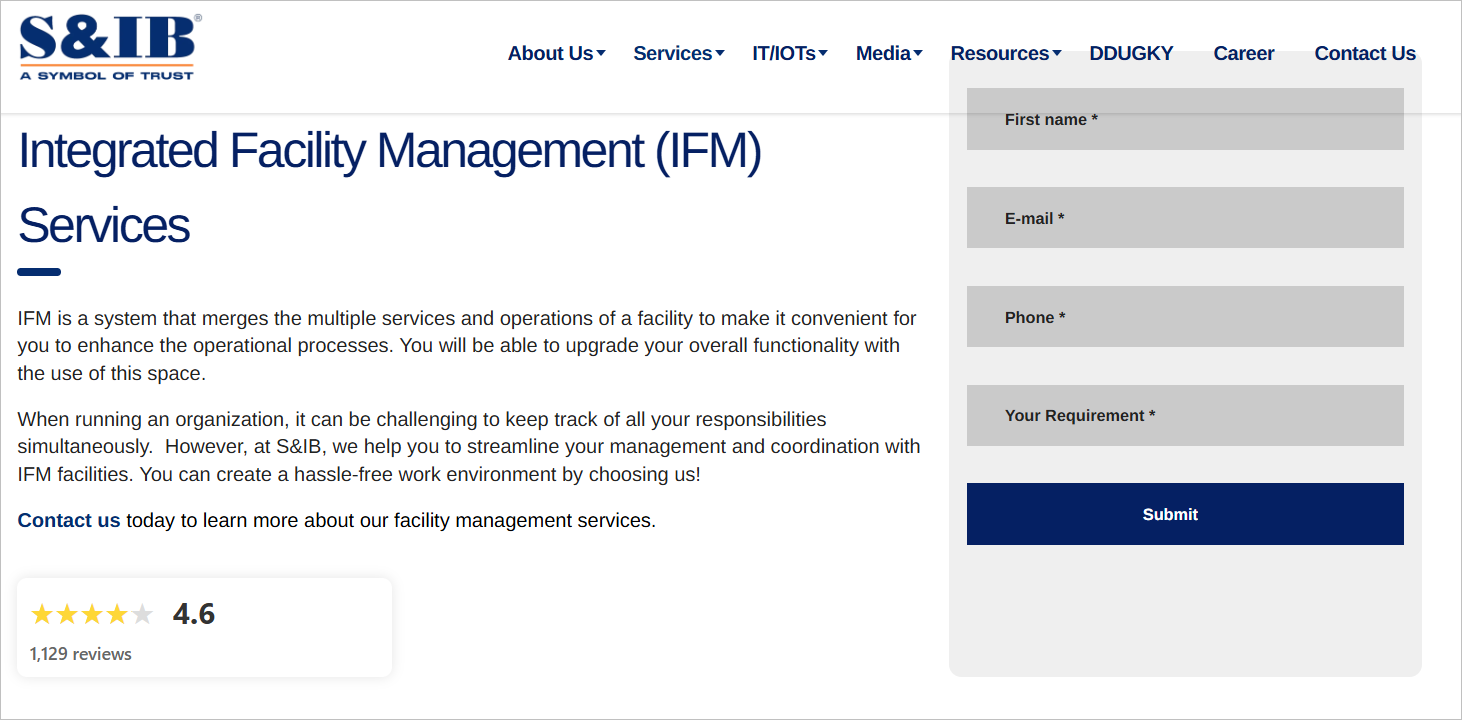Image resolution: width=1462 pixels, height=720 pixels.
Task: Click the 4.6 rating score
Action: 194,613
